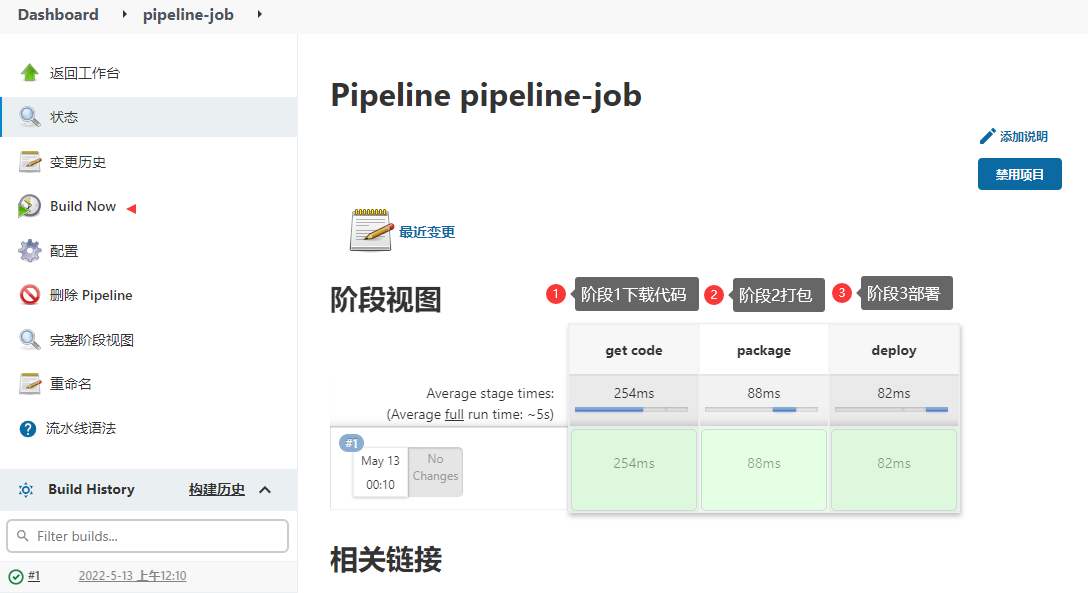Click the magnifier icon beside 完整阶段视图
The height and width of the screenshot is (593, 1088).
(29, 339)
